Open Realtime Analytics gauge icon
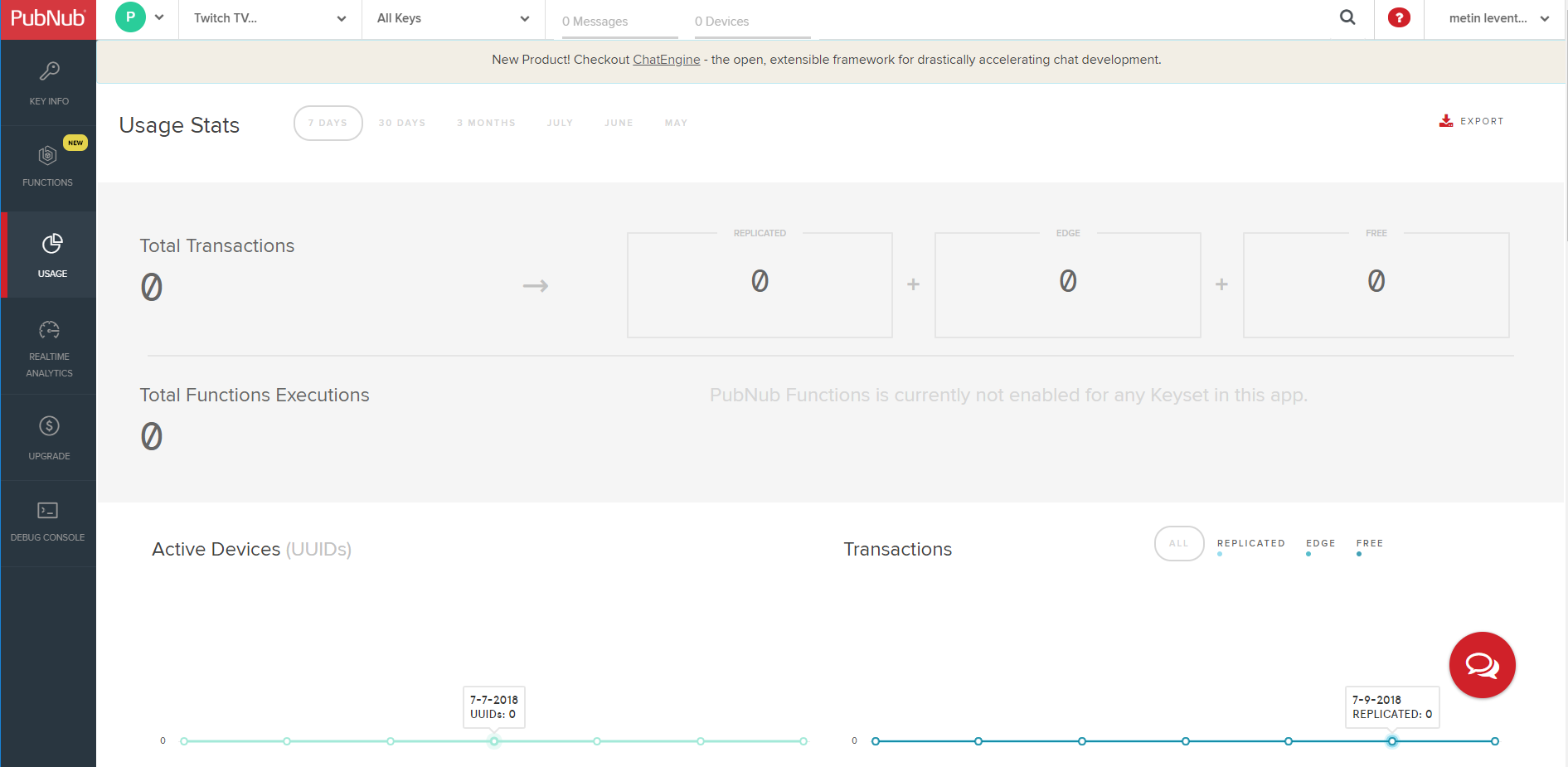The image size is (1568, 767). [x=49, y=330]
